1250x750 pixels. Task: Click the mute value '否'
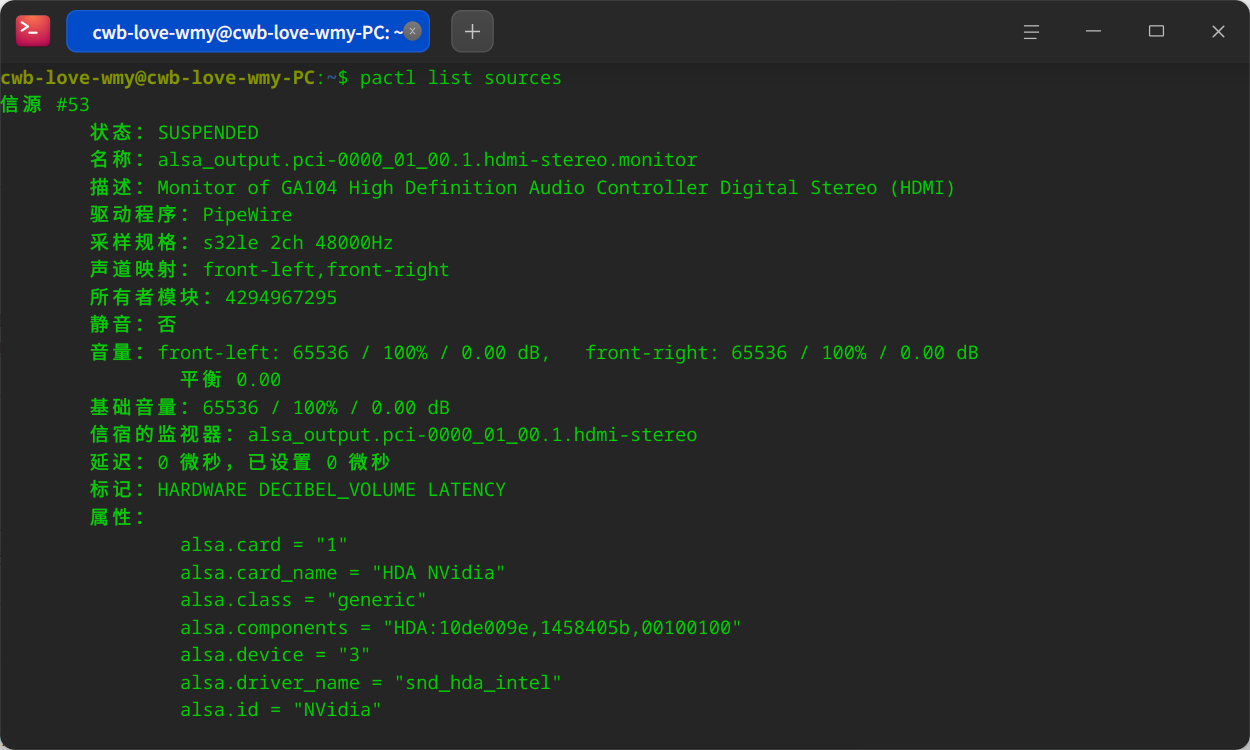[167, 325]
